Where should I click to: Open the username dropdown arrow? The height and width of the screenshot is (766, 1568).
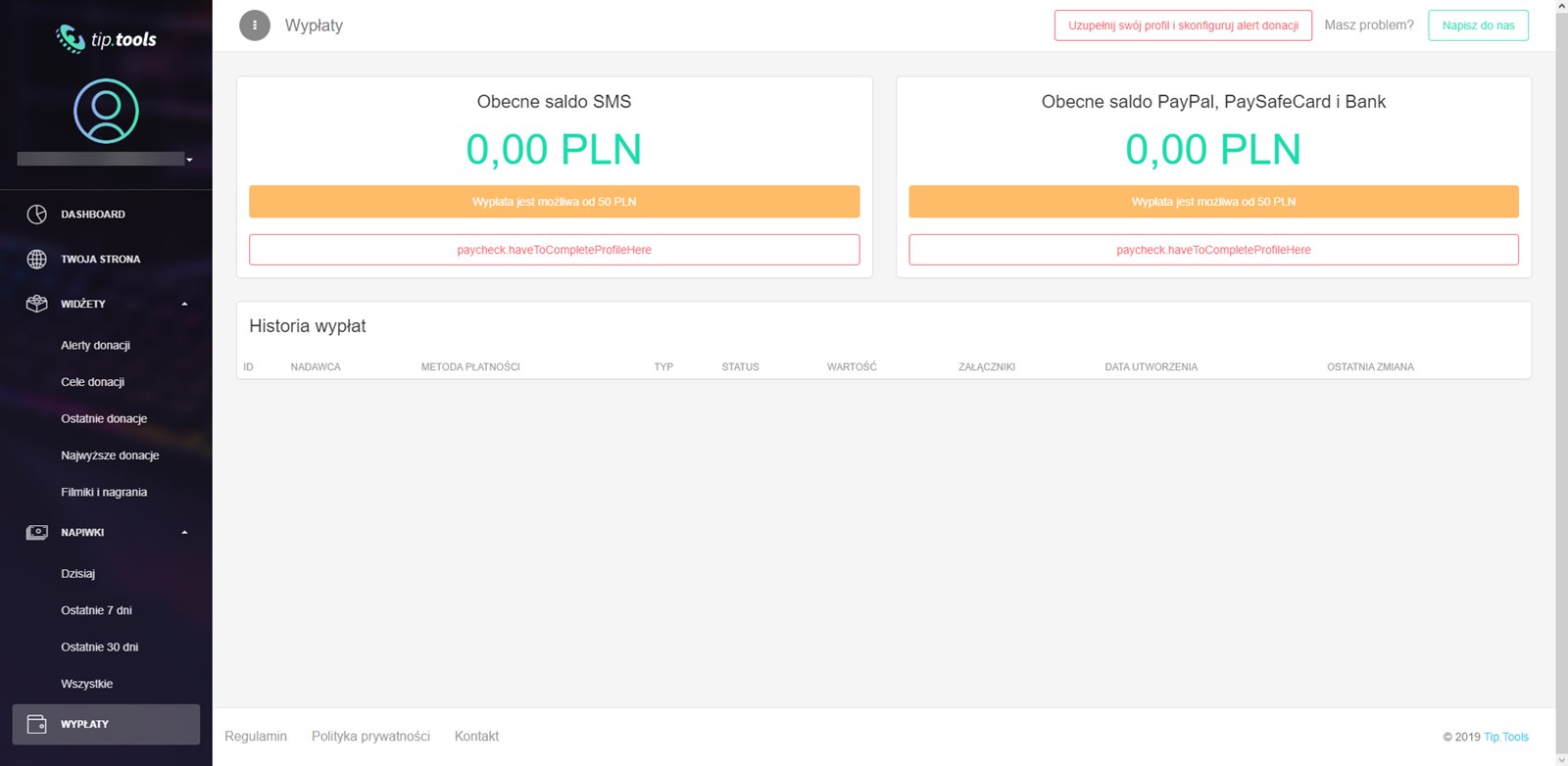pyautogui.click(x=189, y=160)
